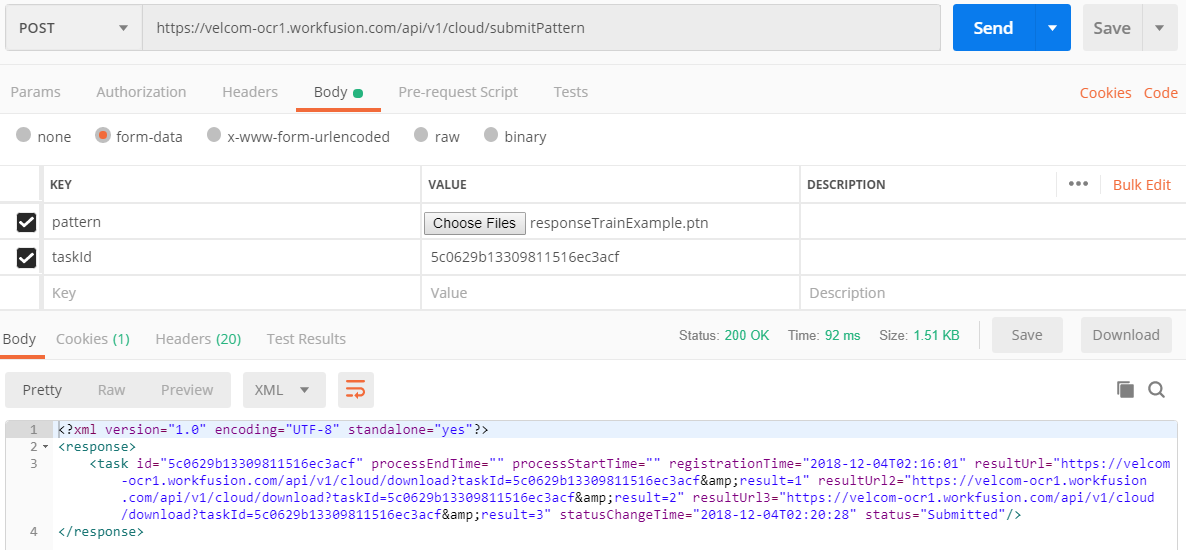Open the response Cookies (1) tab
Viewport: 1186px width, 550px height.
coord(93,339)
